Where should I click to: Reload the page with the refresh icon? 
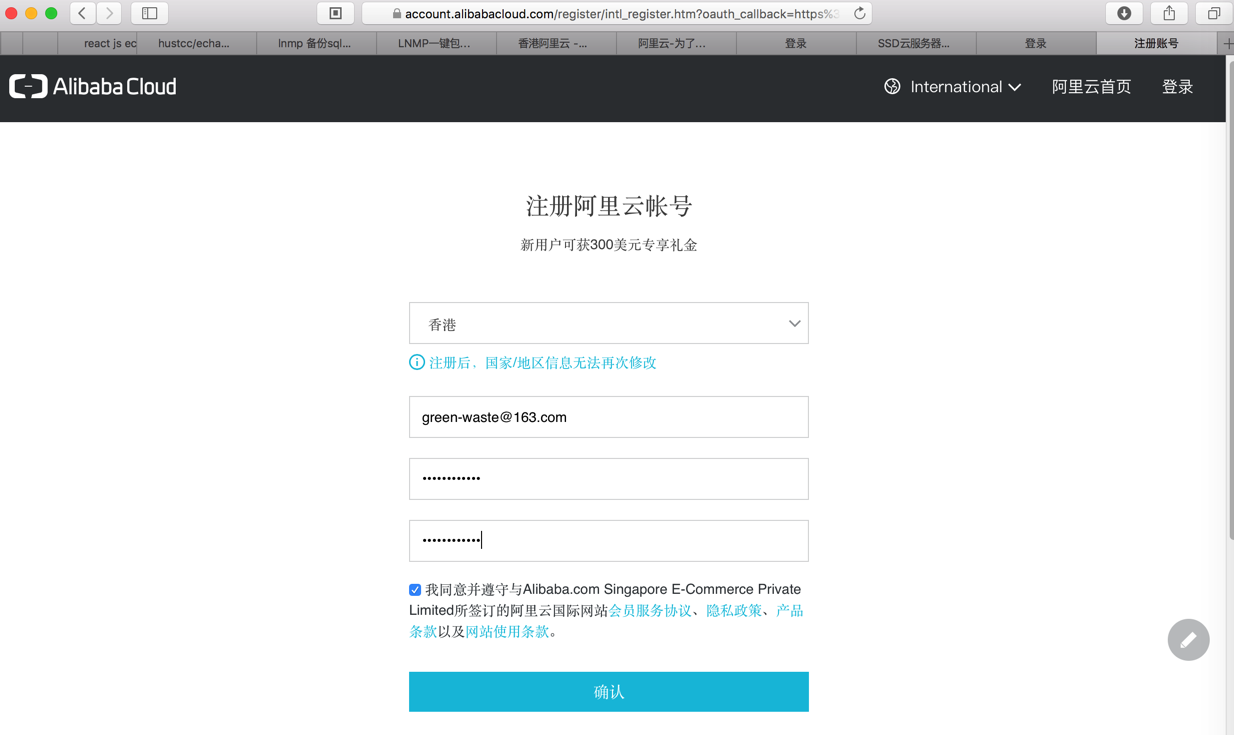click(x=859, y=13)
